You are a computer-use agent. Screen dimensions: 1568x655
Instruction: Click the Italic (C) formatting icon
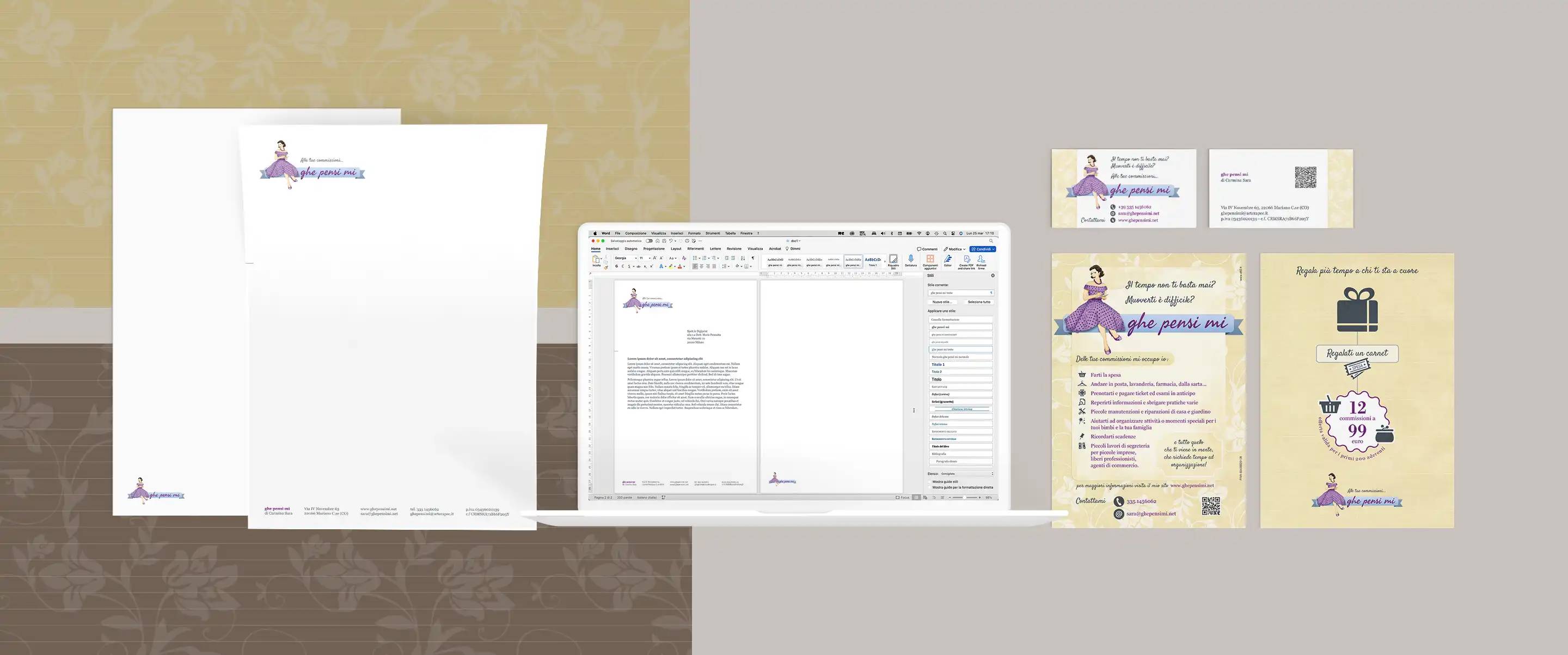pos(623,266)
